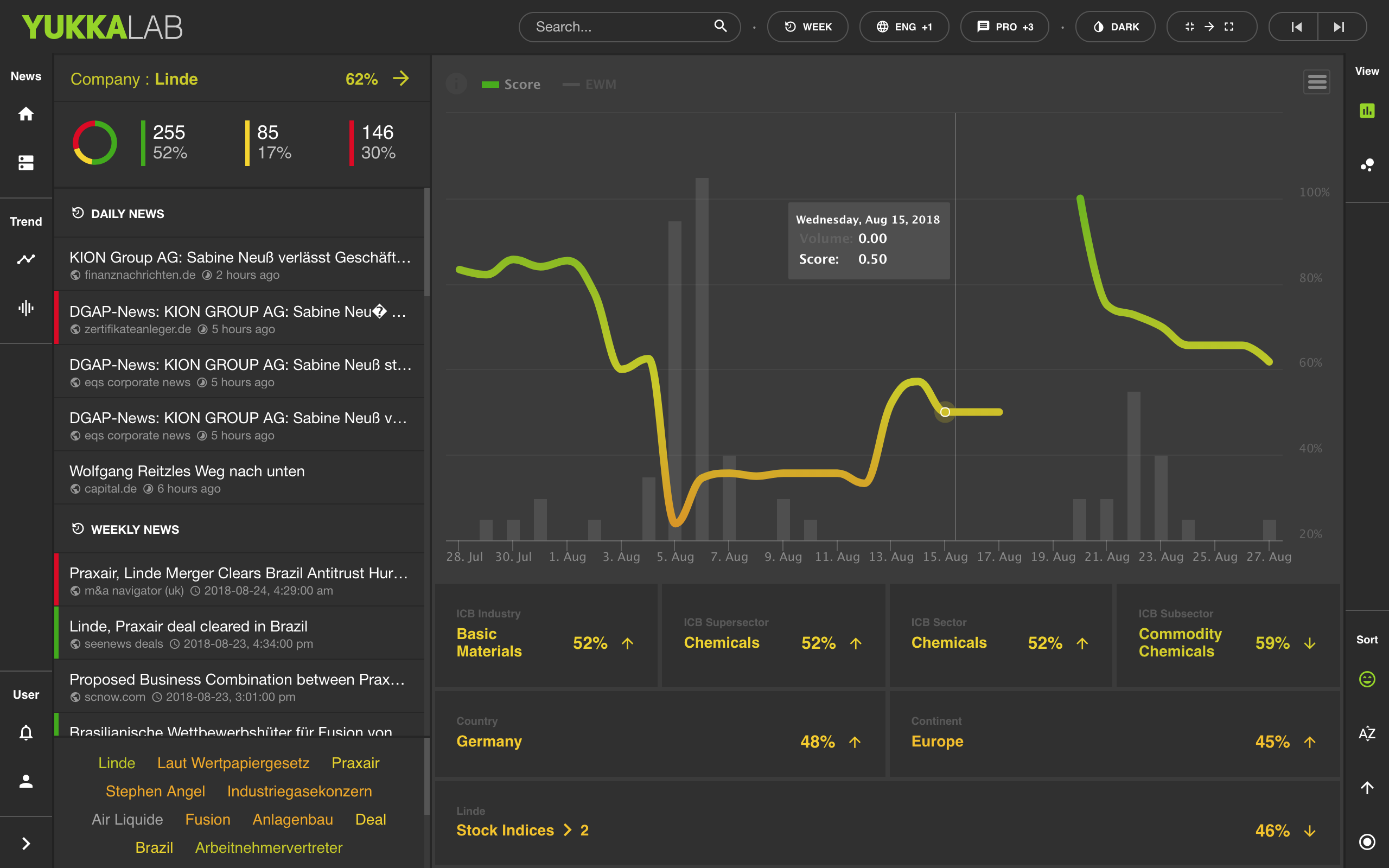Open the WEEK time range selector
The height and width of the screenshot is (868, 1389).
point(807,27)
